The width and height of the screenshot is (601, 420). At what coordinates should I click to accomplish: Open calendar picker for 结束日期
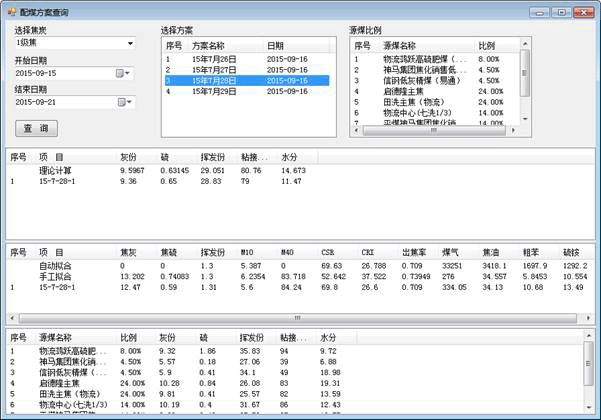click(x=120, y=102)
